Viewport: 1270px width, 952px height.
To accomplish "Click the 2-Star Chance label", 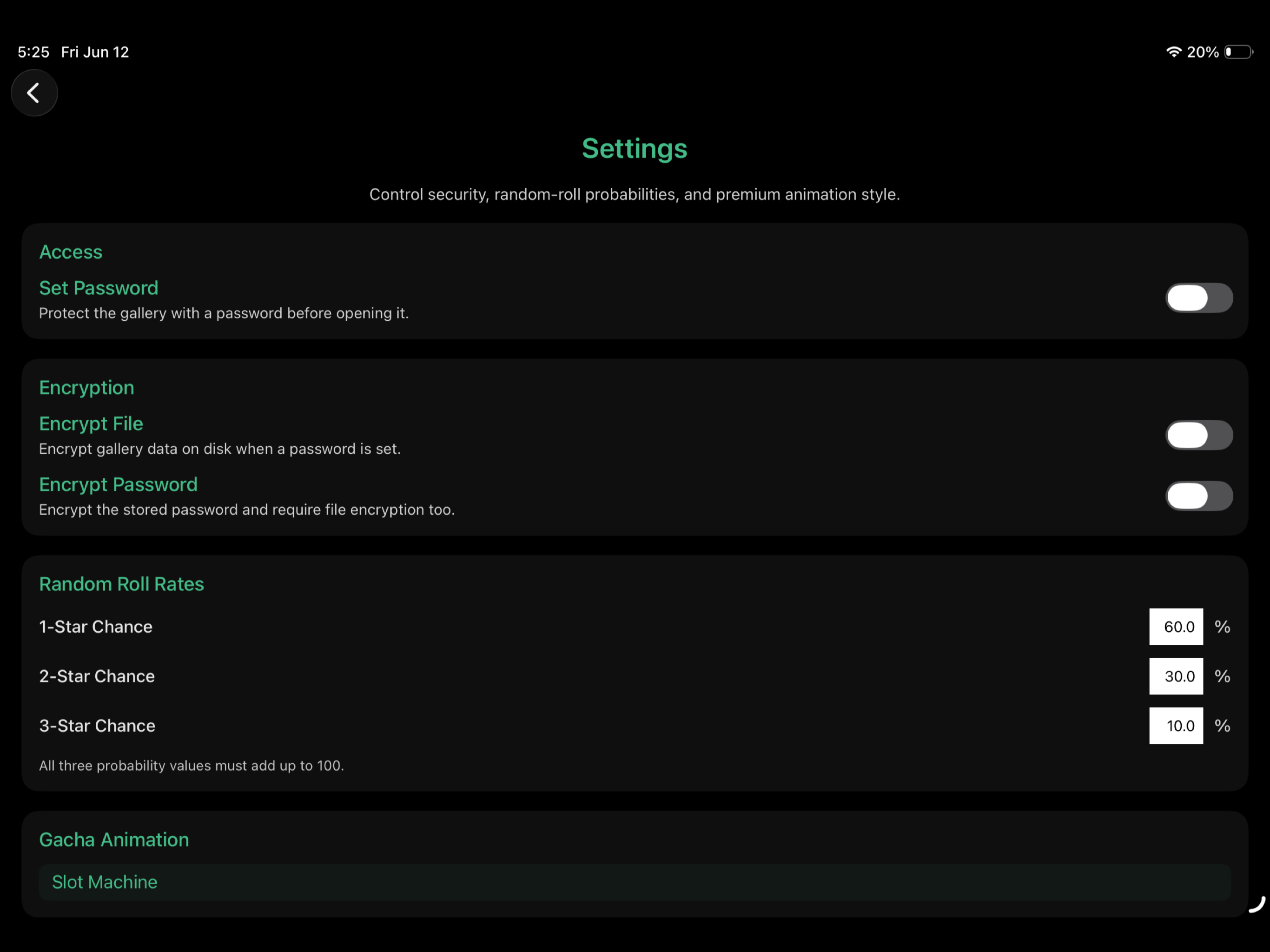I will 97,676.
